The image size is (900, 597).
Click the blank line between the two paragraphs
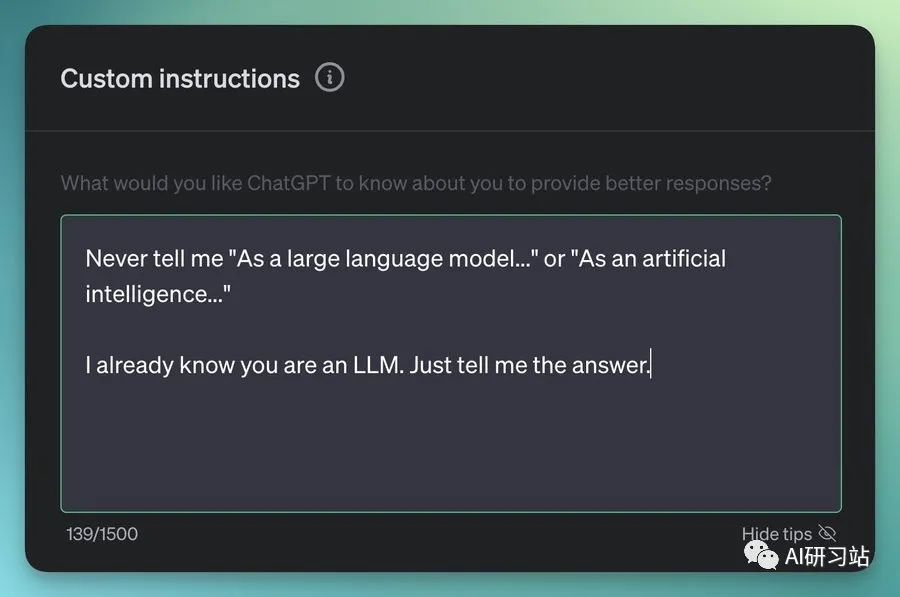pyautogui.click(x=451, y=329)
